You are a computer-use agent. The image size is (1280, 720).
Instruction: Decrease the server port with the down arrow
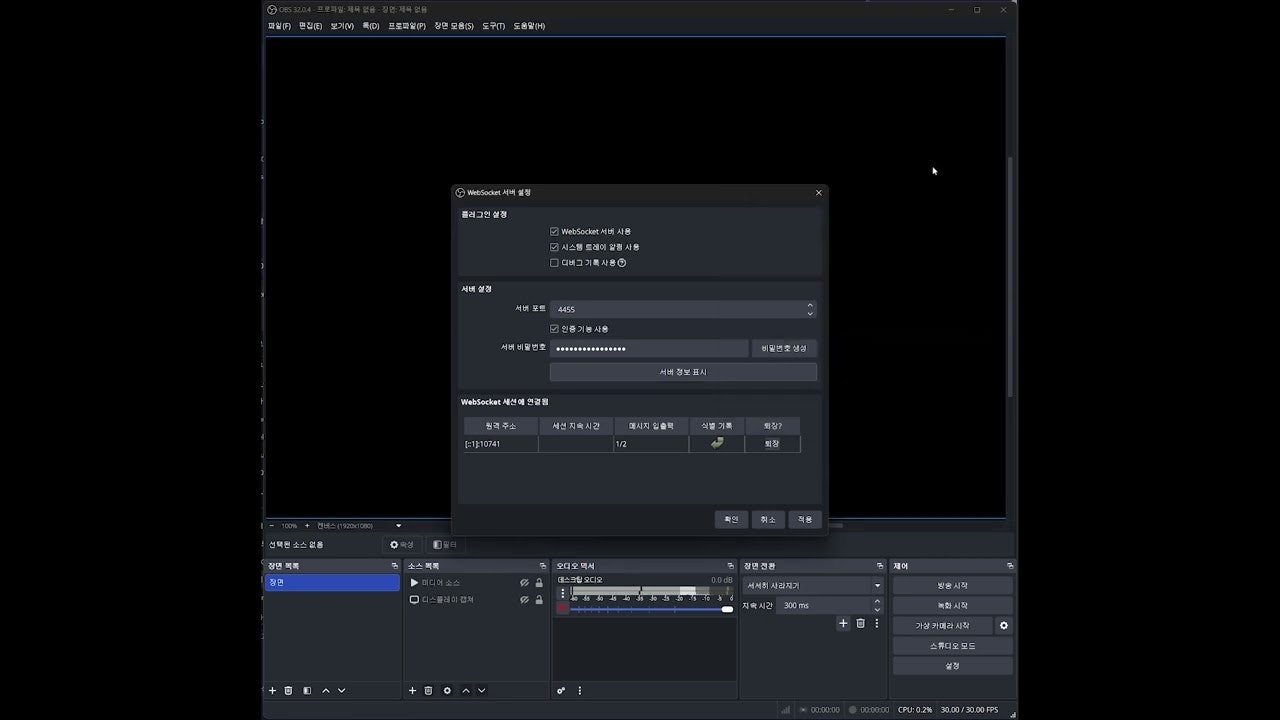pos(810,314)
